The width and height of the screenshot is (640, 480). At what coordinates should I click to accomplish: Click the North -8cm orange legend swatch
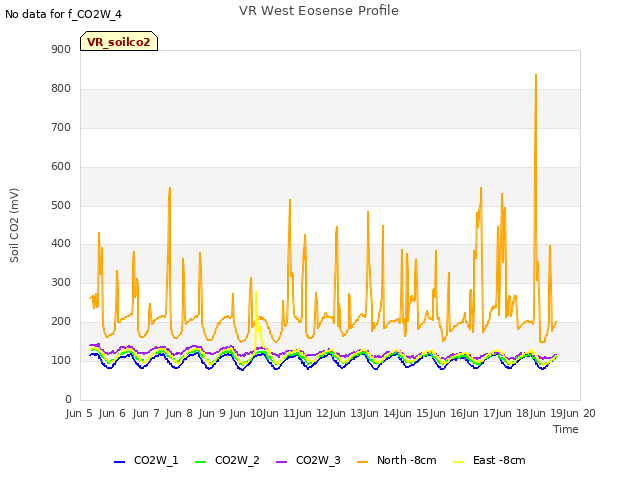(362, 462)
